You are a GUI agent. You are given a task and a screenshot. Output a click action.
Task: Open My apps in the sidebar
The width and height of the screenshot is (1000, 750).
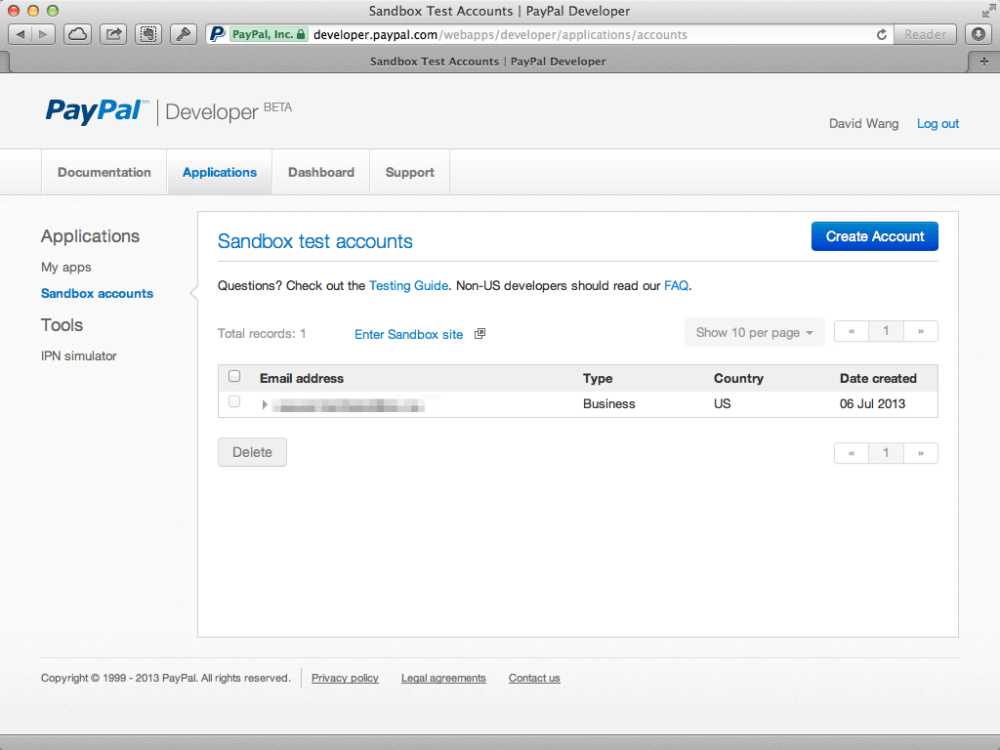66,267
